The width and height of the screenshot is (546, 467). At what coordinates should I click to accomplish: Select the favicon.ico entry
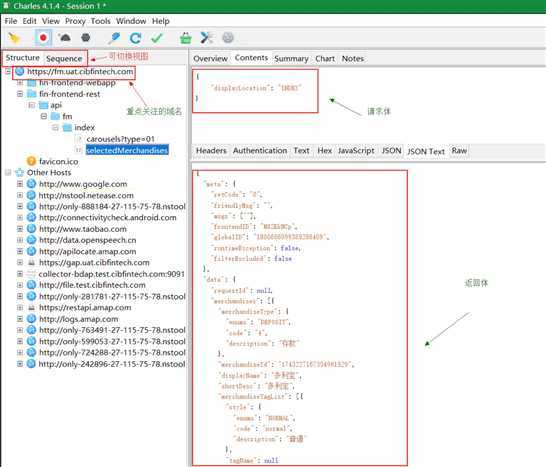coord(58,162)
